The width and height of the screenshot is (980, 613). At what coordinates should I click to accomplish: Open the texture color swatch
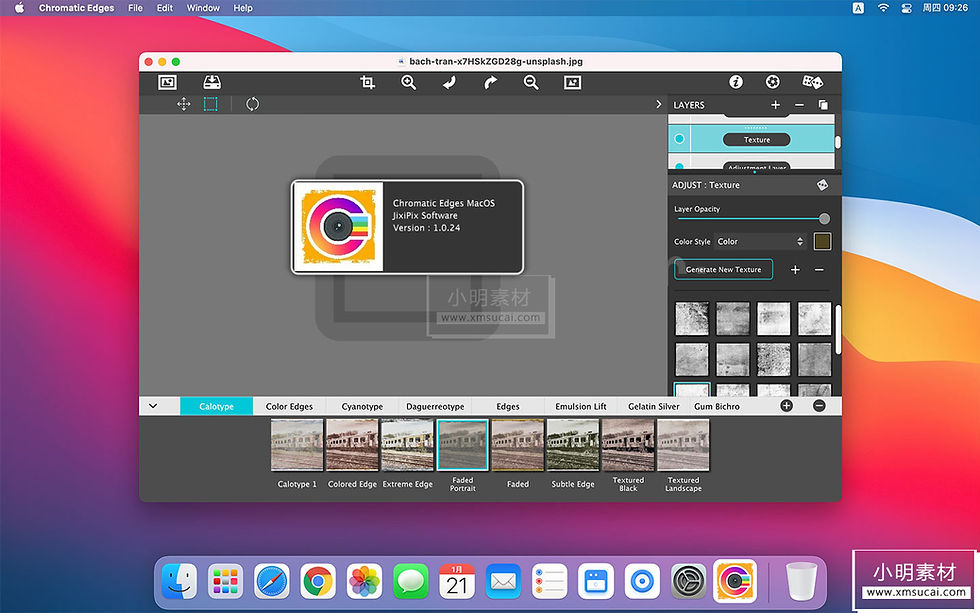pos(822,241)
